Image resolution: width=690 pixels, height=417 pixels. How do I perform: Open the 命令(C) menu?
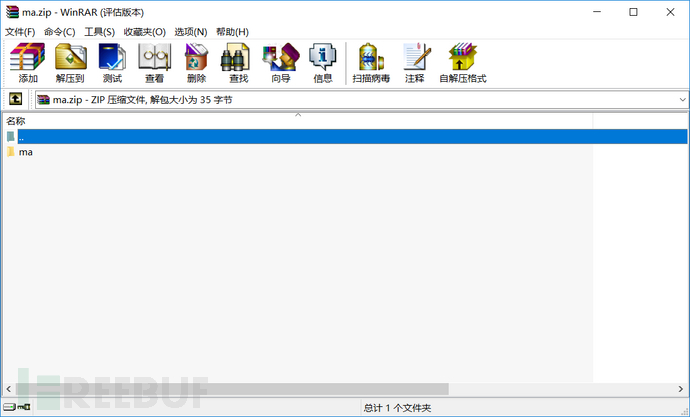click(59, 32)
